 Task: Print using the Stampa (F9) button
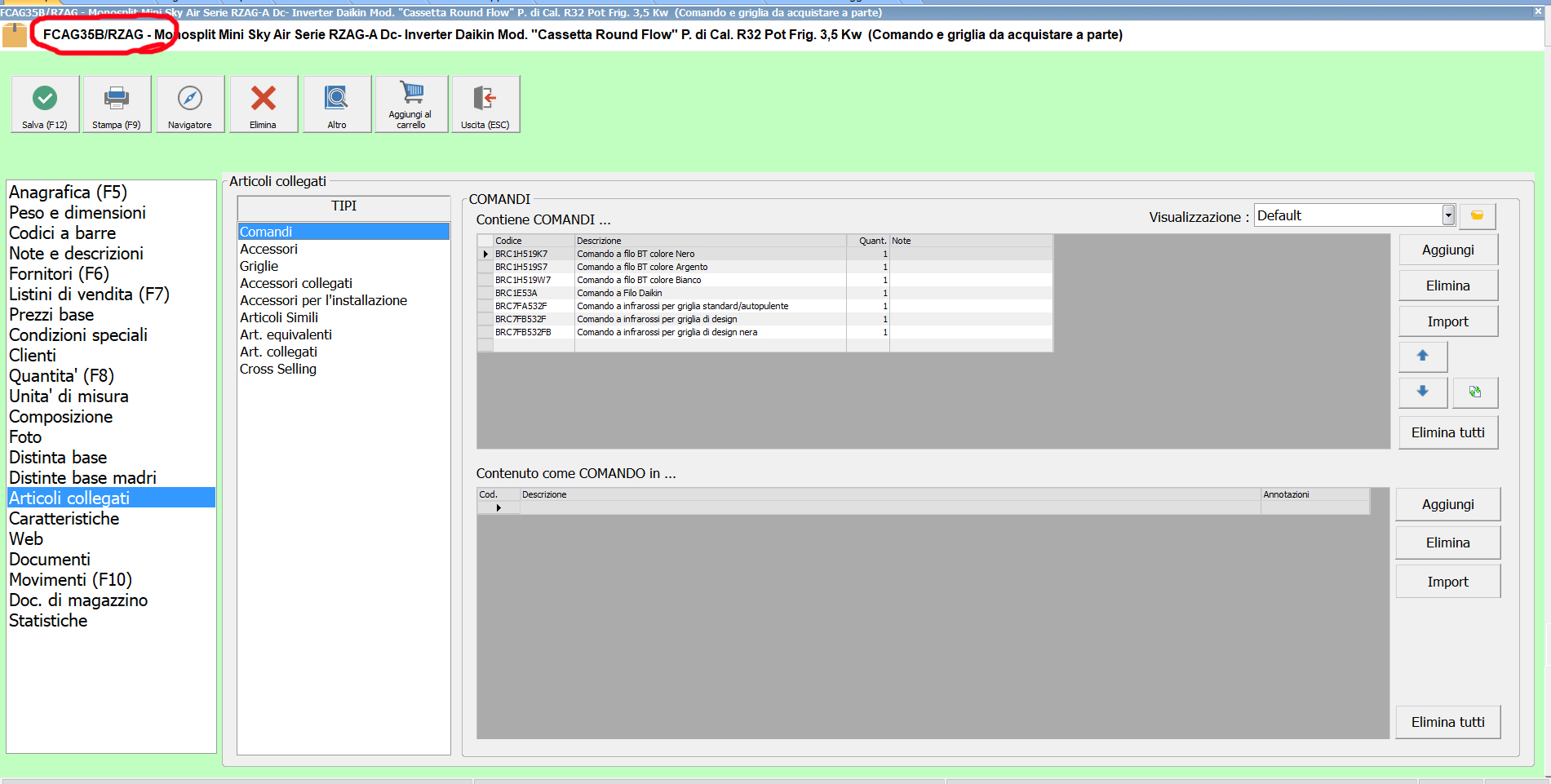click(117, 104)
